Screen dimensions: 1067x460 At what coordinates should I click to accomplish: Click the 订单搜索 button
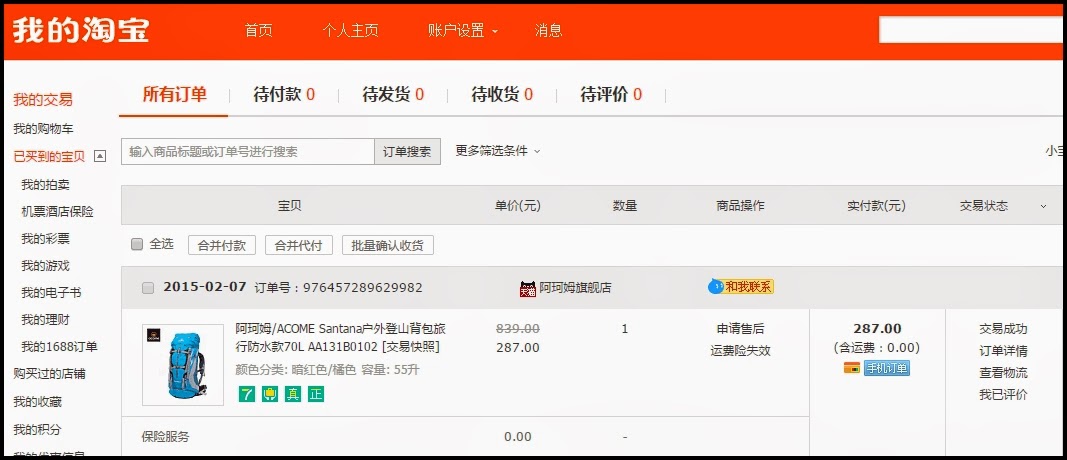point(407,152)
